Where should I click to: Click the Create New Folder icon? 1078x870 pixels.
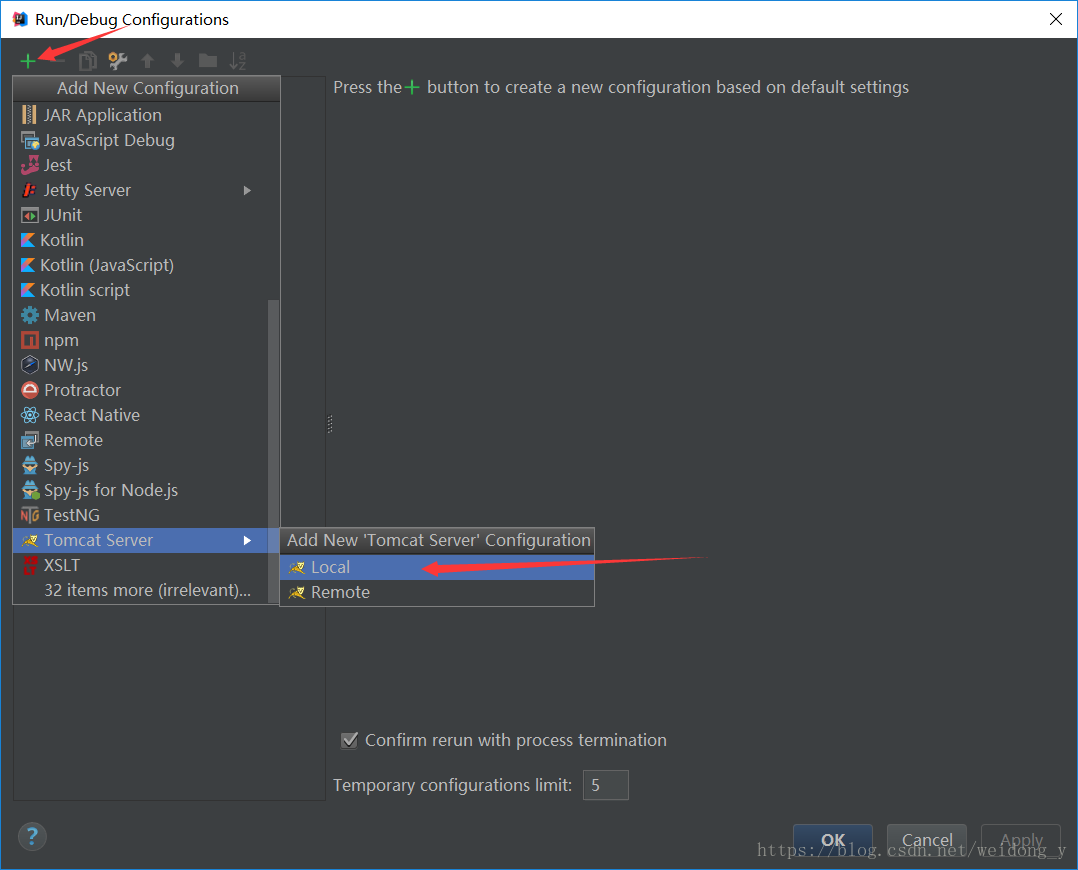coord(208,61)
